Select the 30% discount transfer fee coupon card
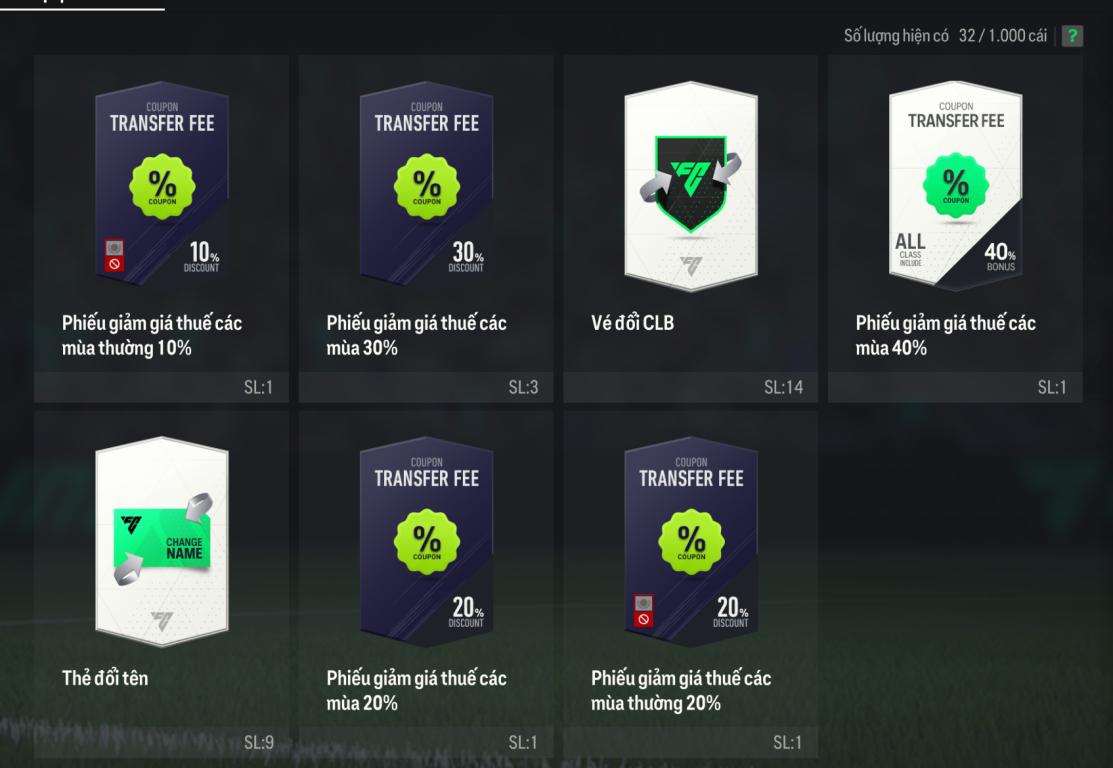This screenshot has width=1113, height=768. pos(427,183)
